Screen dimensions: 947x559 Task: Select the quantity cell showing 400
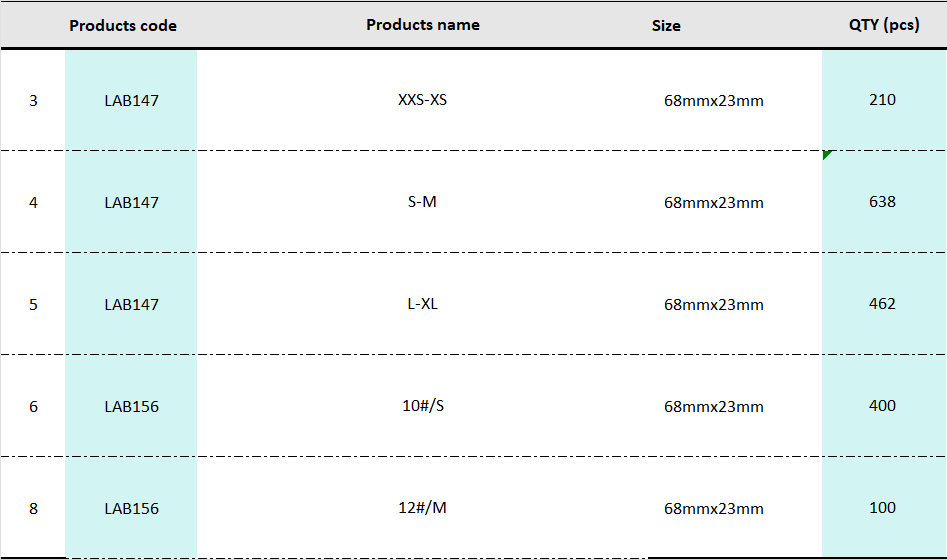pyautogui.click(x=883, y=406)
